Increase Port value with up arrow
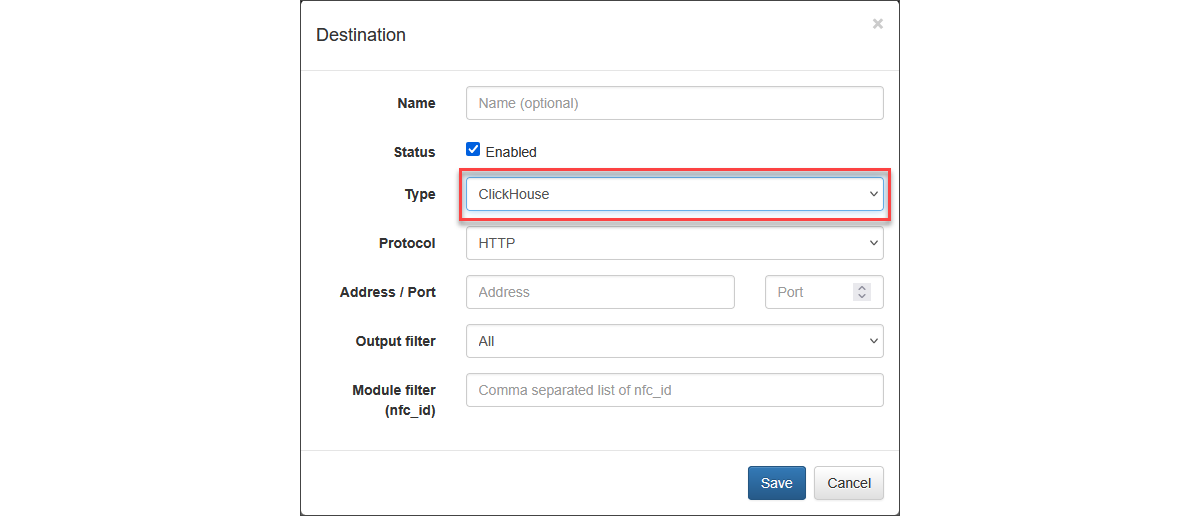 pos(862,288)
